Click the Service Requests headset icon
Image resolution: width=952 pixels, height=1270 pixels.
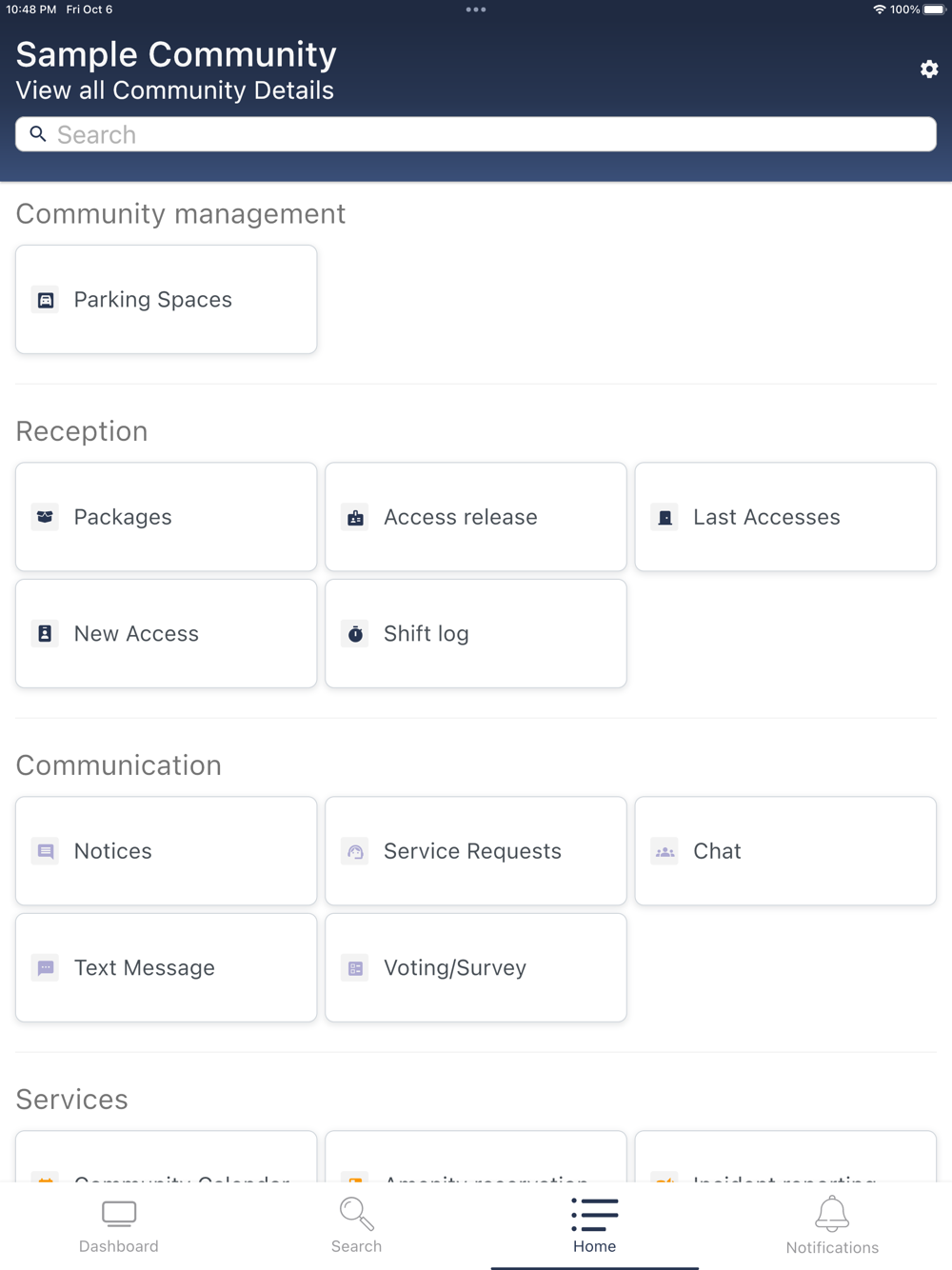coord(355,851)
